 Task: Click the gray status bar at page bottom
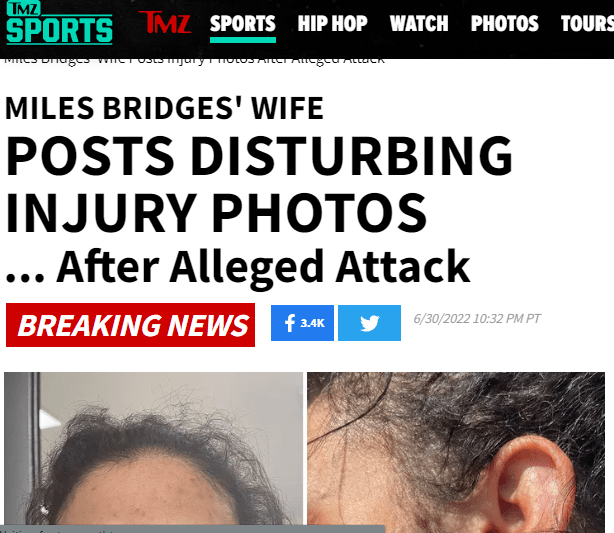click(x=193, y=529)
